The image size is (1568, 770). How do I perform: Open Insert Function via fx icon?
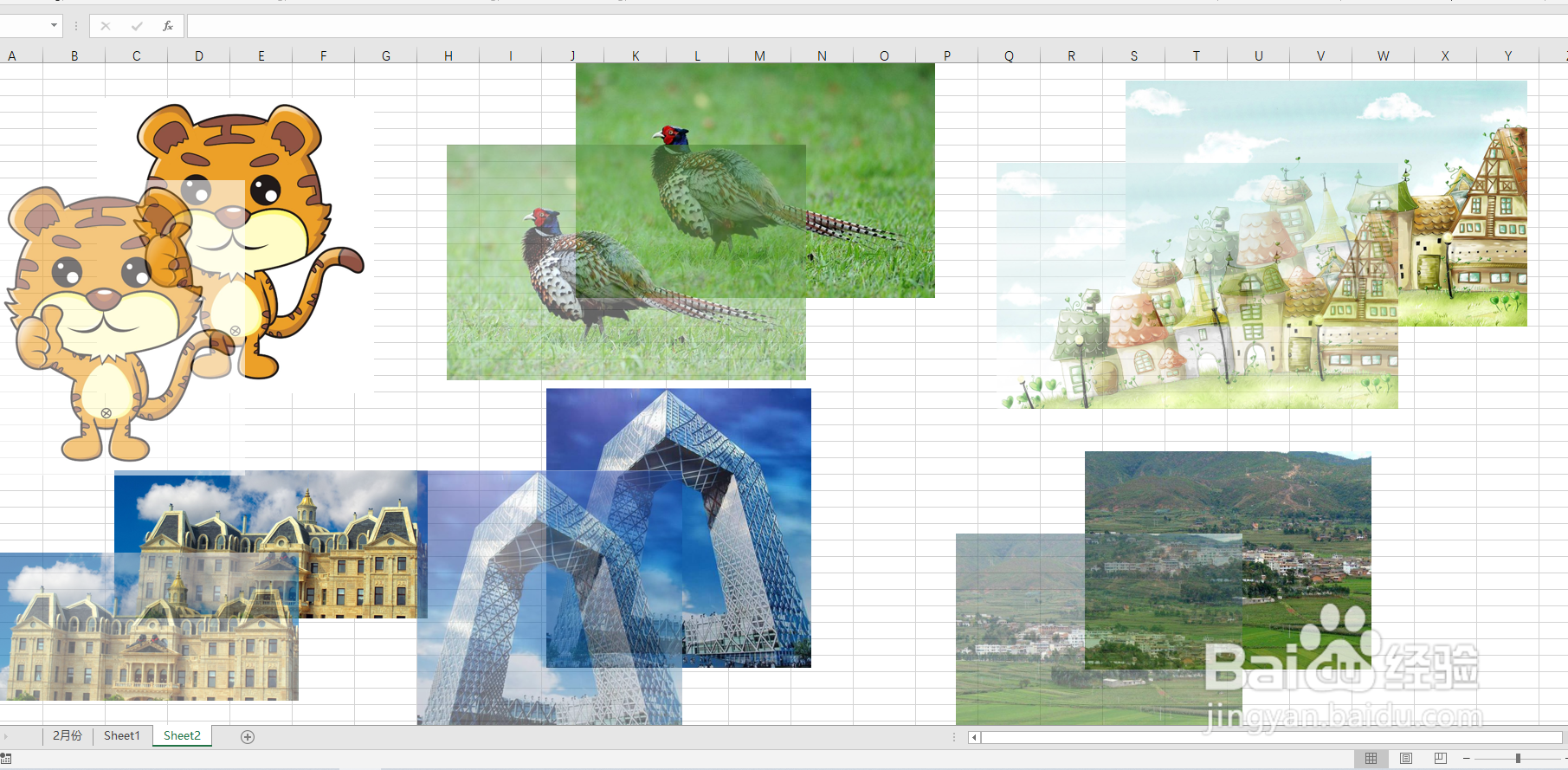pyautogui.click(x=168, y=26)
